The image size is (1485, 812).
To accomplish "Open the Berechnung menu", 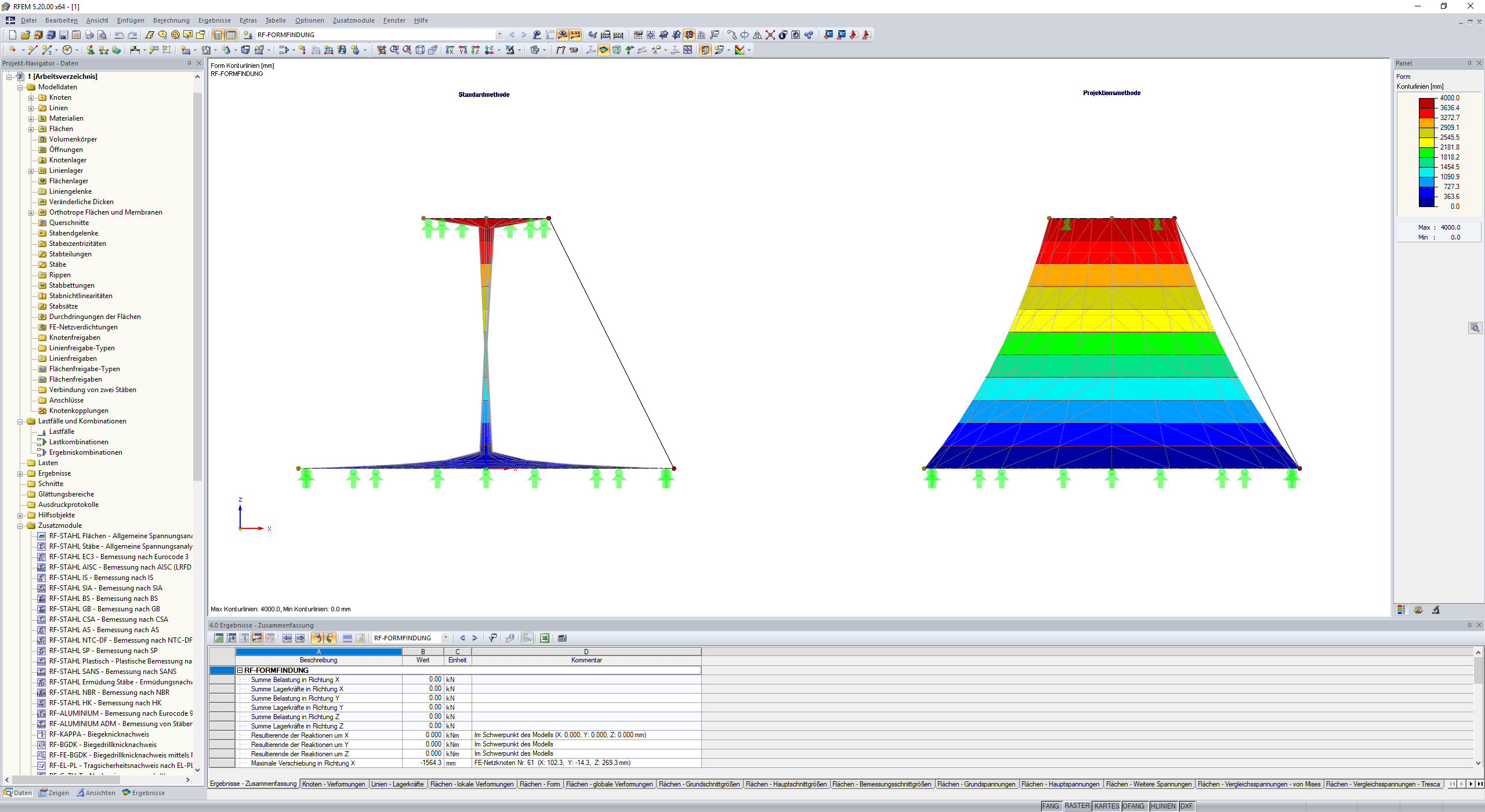I will 171,20.
